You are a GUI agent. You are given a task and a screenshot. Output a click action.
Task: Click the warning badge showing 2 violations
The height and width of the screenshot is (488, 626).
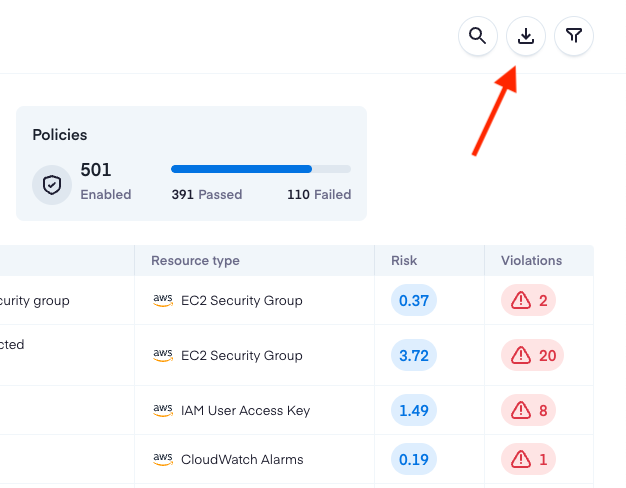coord(528,300)
